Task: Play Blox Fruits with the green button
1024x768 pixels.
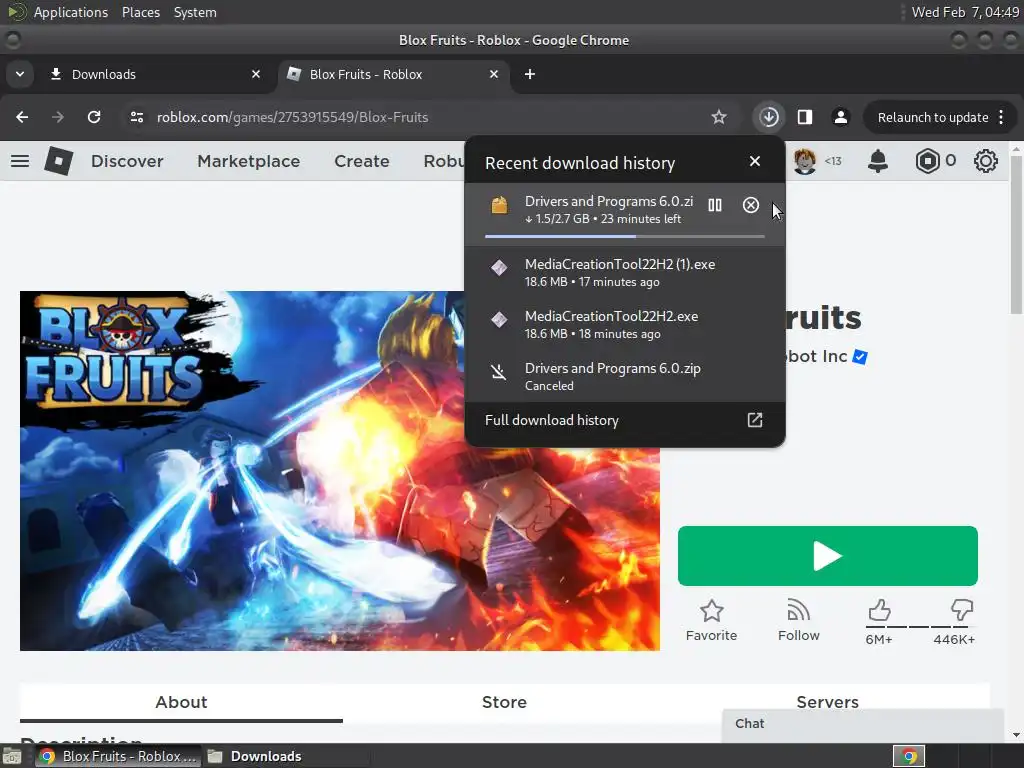Action: (827, 556)
